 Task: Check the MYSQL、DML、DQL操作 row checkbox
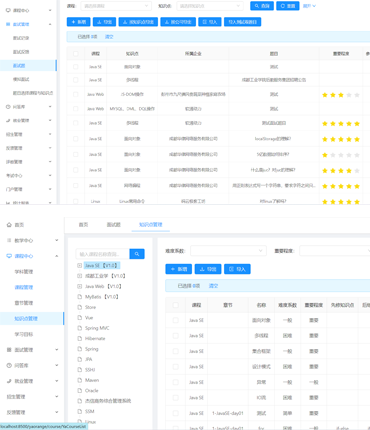pyautogui.click(x=76, y=109)
